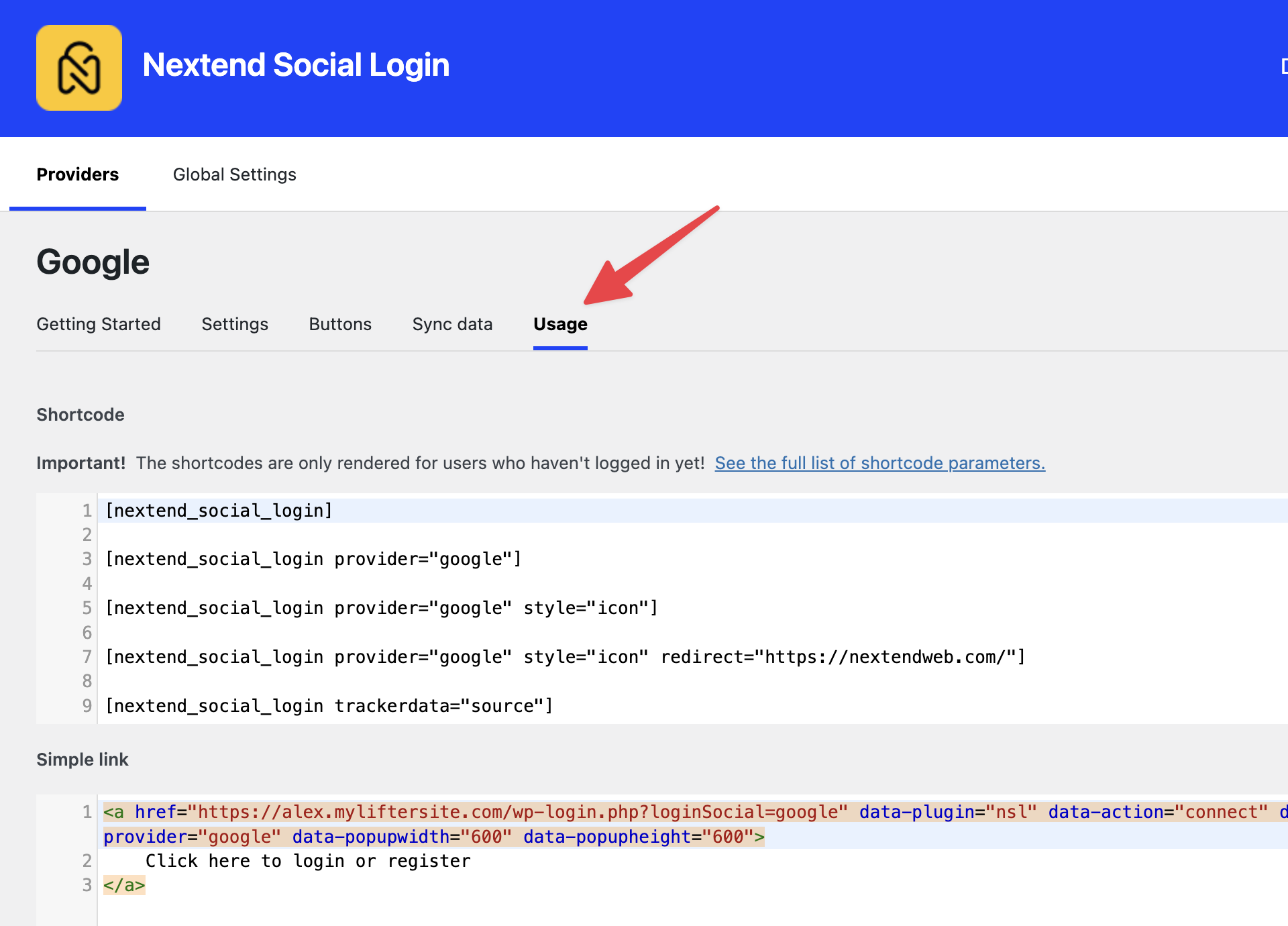Click the Google provider heading
The image size is (1288, 926).
(x=93, y=262)
